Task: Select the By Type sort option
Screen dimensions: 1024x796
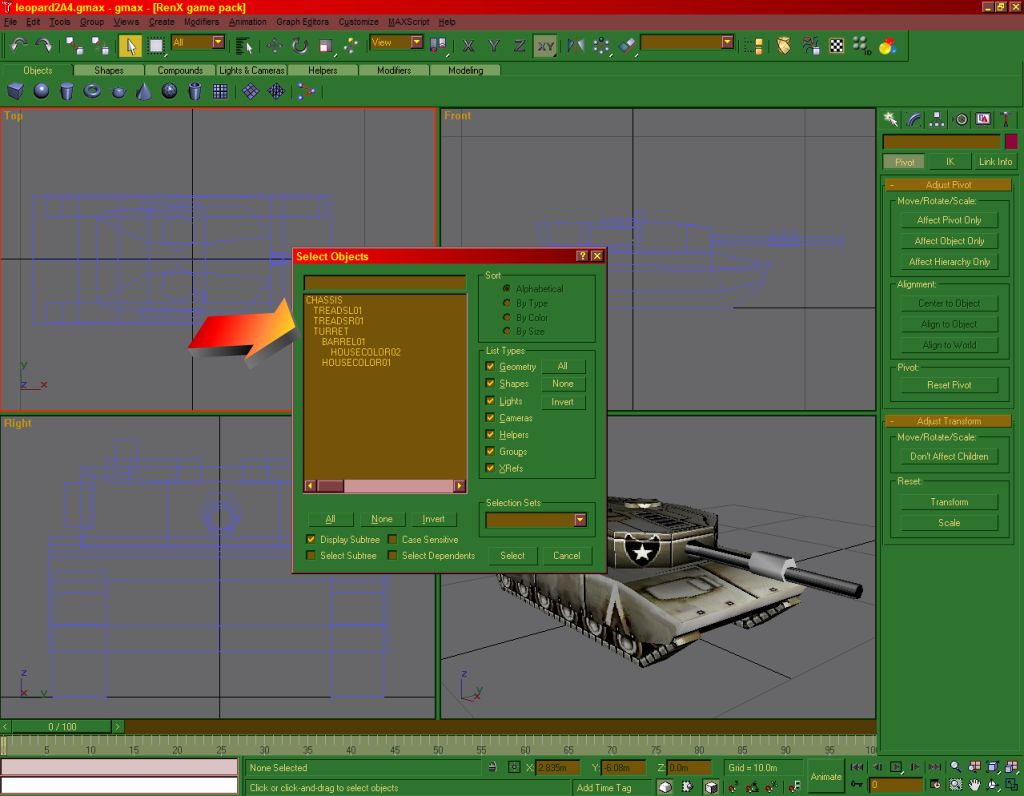Action: [507, 303]
